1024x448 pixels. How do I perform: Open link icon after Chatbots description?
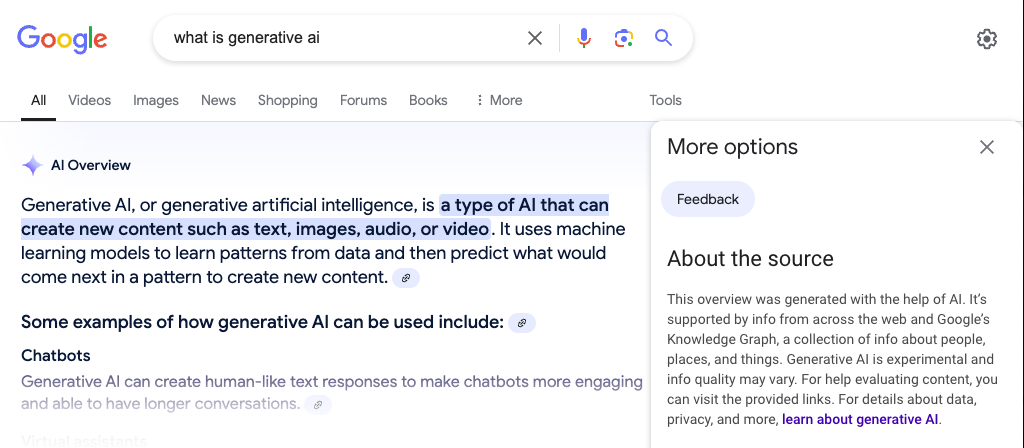tap(318, 405)
